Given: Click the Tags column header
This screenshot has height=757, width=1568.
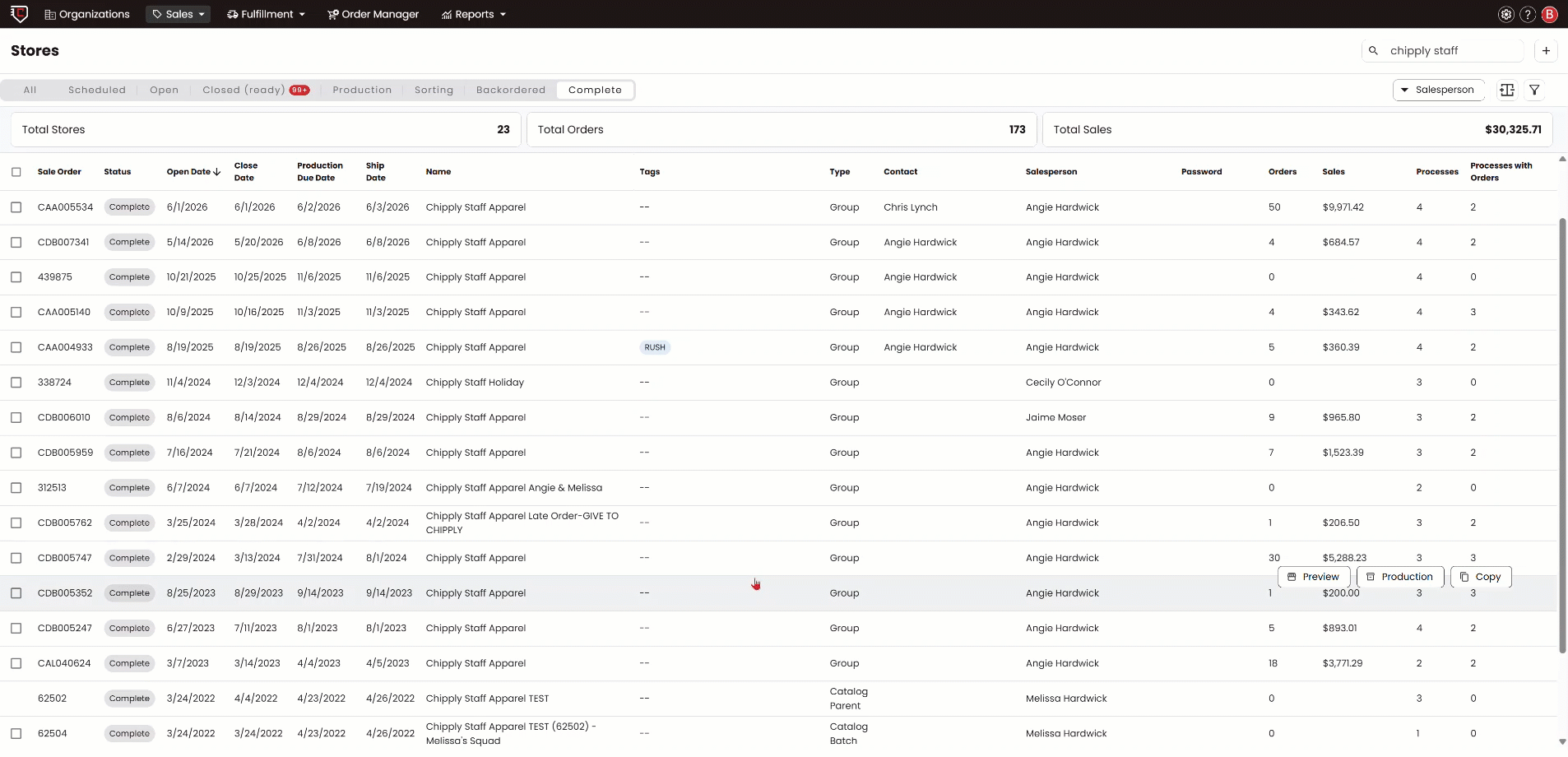Looking at the screenshot, I should coord(650,172).
